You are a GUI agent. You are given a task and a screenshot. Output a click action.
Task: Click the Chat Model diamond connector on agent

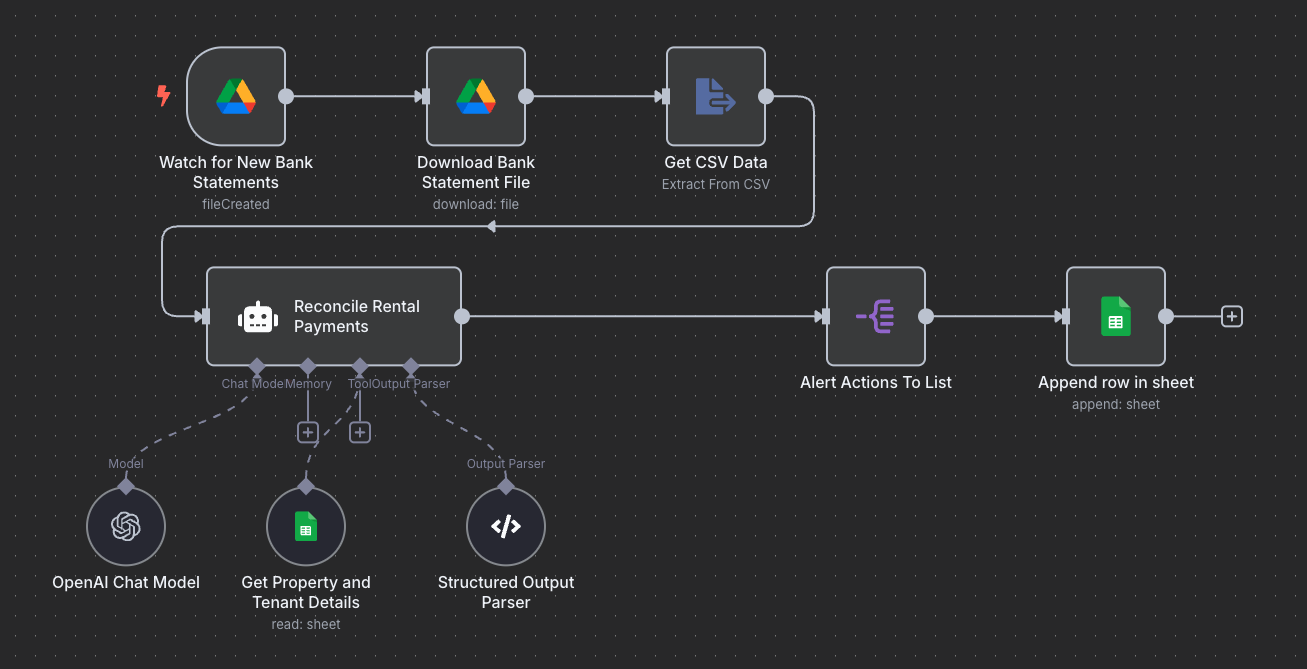click(257, 365)
